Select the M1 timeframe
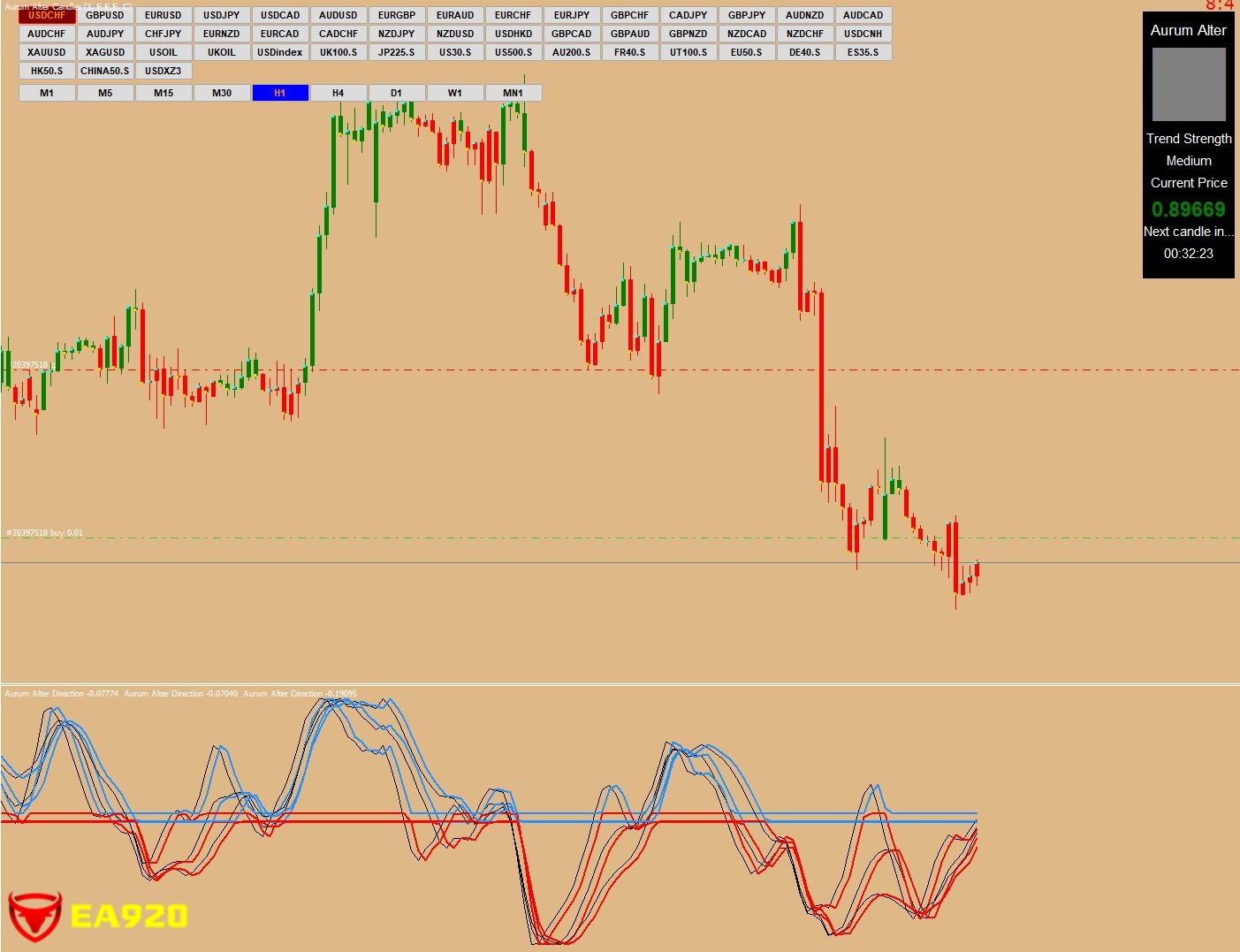 [x=47, y=93]
